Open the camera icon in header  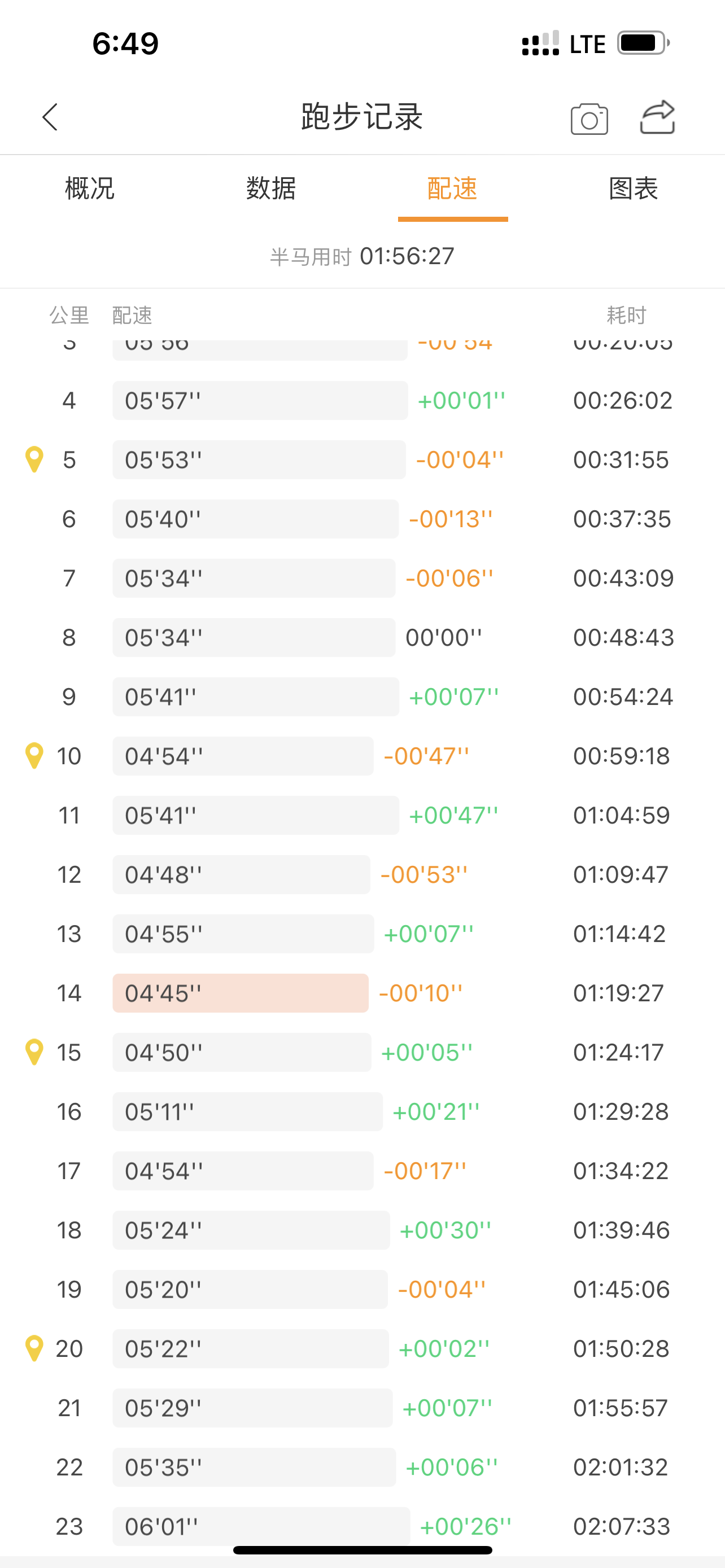point(589,119)
